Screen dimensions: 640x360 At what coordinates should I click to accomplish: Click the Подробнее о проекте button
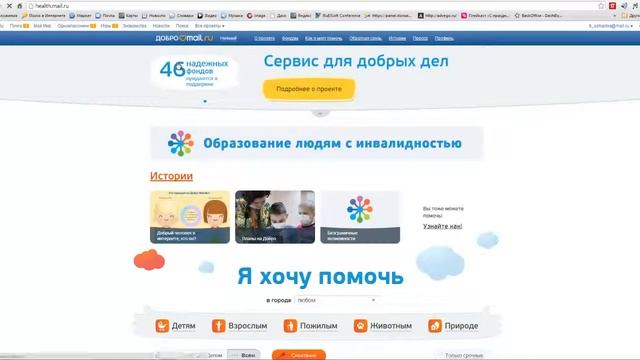[x=309, y=89]
